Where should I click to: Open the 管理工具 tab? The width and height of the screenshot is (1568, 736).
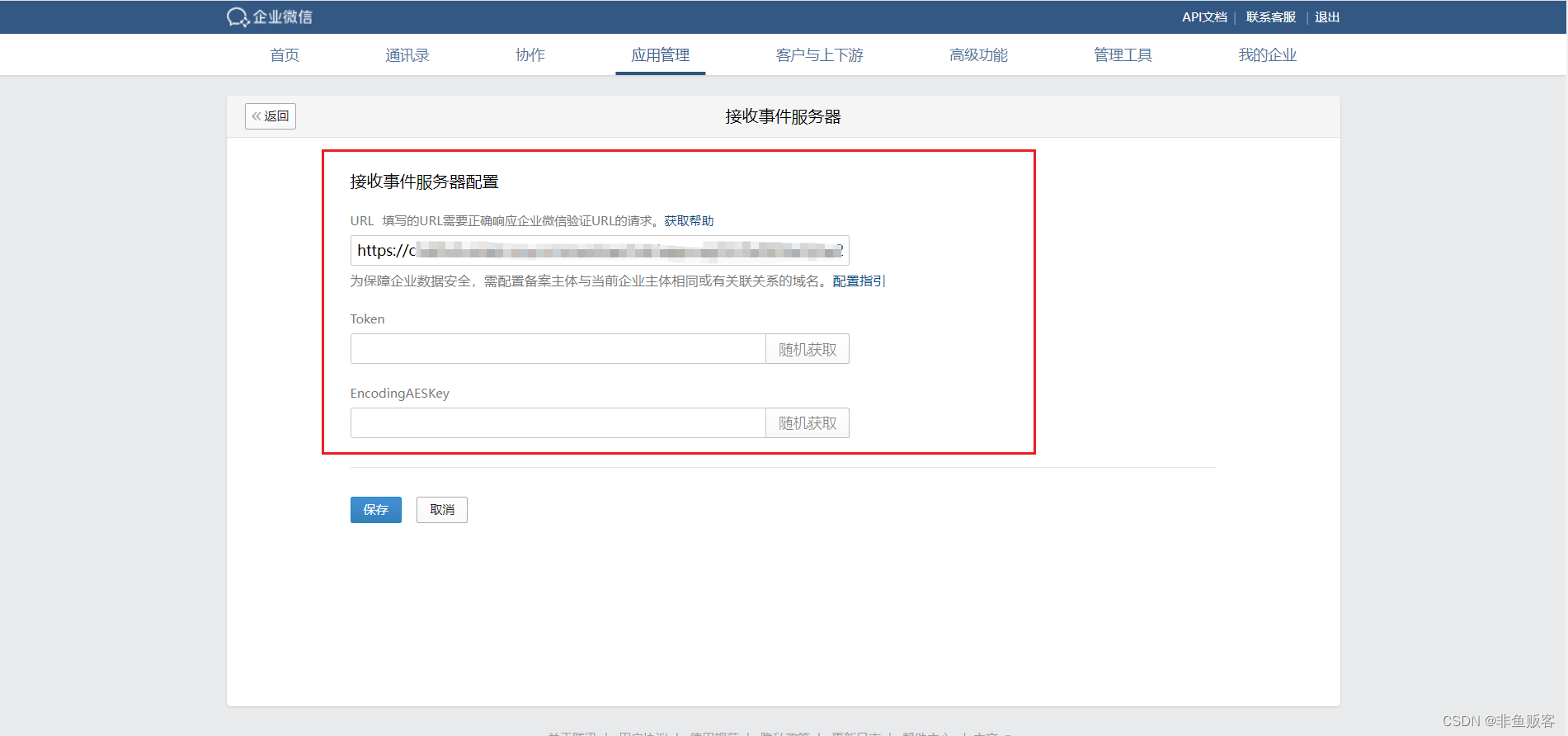tap(1123, 55)
